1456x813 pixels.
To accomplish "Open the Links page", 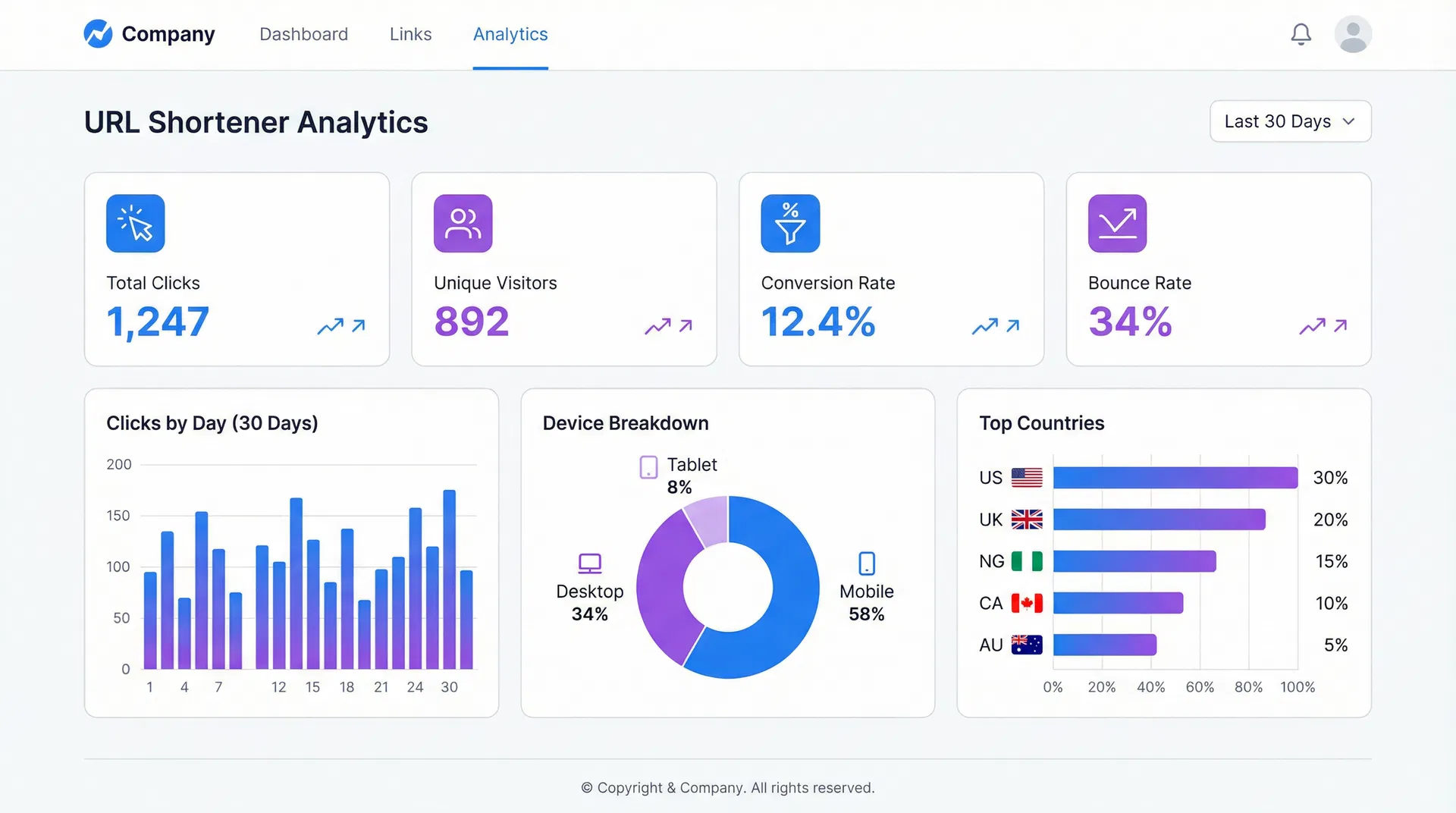I will (410, 34).
